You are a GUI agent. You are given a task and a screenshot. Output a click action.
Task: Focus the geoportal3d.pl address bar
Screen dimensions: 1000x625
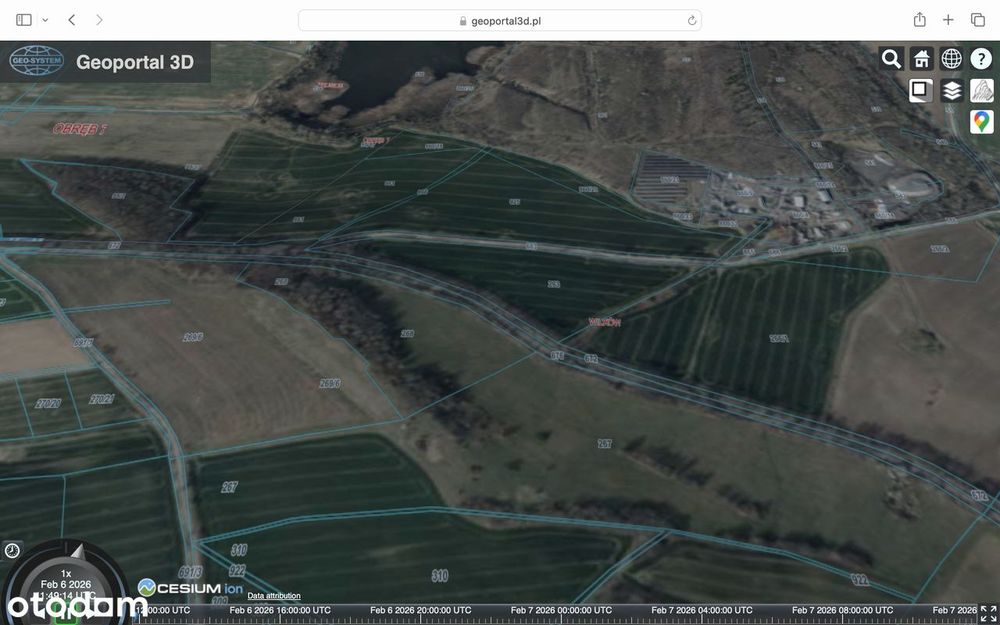pyautogui.click(x=499, y=20)
